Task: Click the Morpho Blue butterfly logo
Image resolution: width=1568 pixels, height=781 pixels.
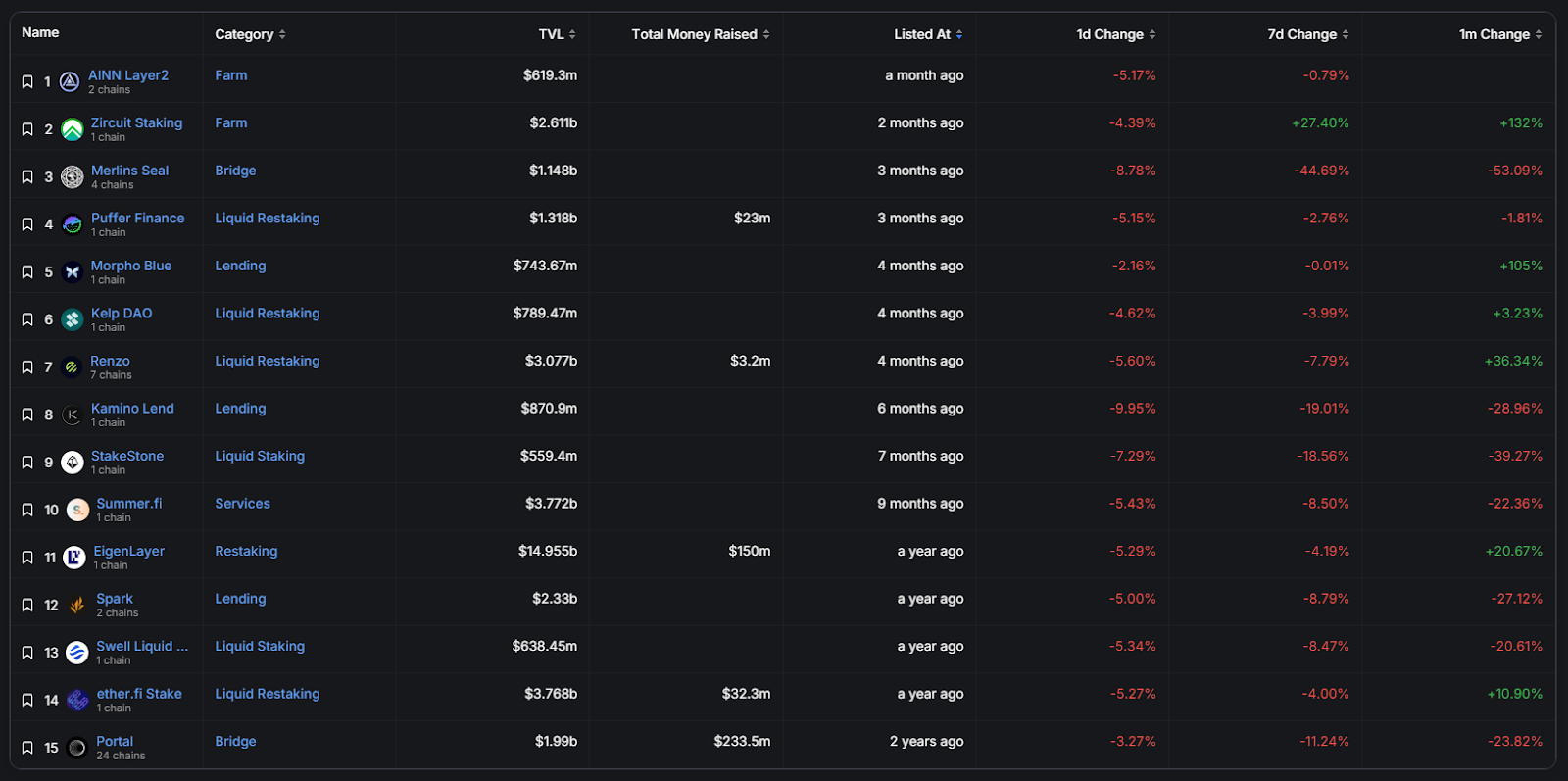Action: point(73,272)
